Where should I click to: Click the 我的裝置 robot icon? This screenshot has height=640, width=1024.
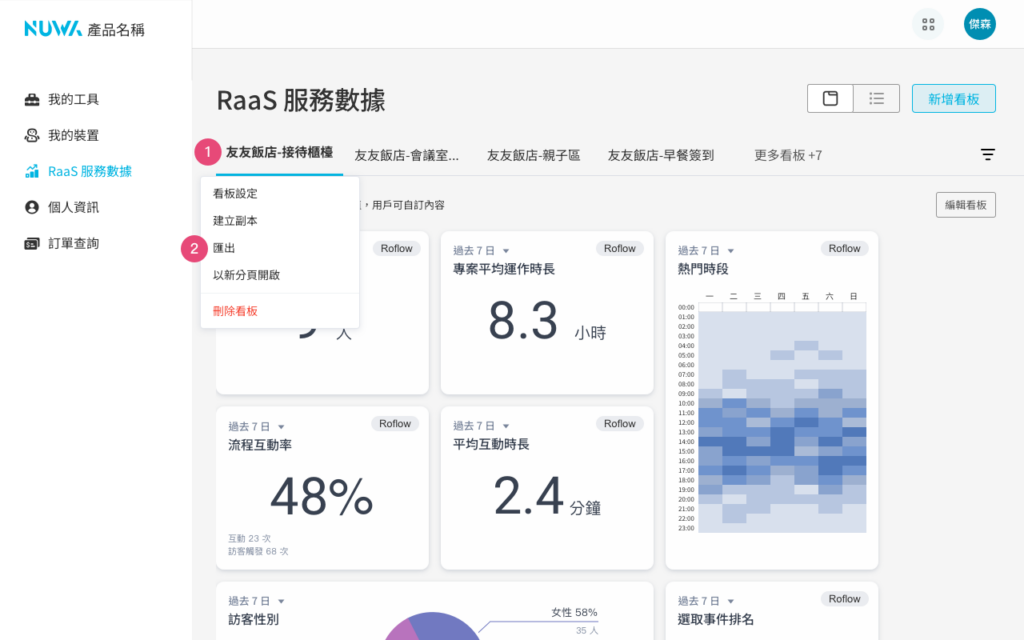tap(31, 136)
